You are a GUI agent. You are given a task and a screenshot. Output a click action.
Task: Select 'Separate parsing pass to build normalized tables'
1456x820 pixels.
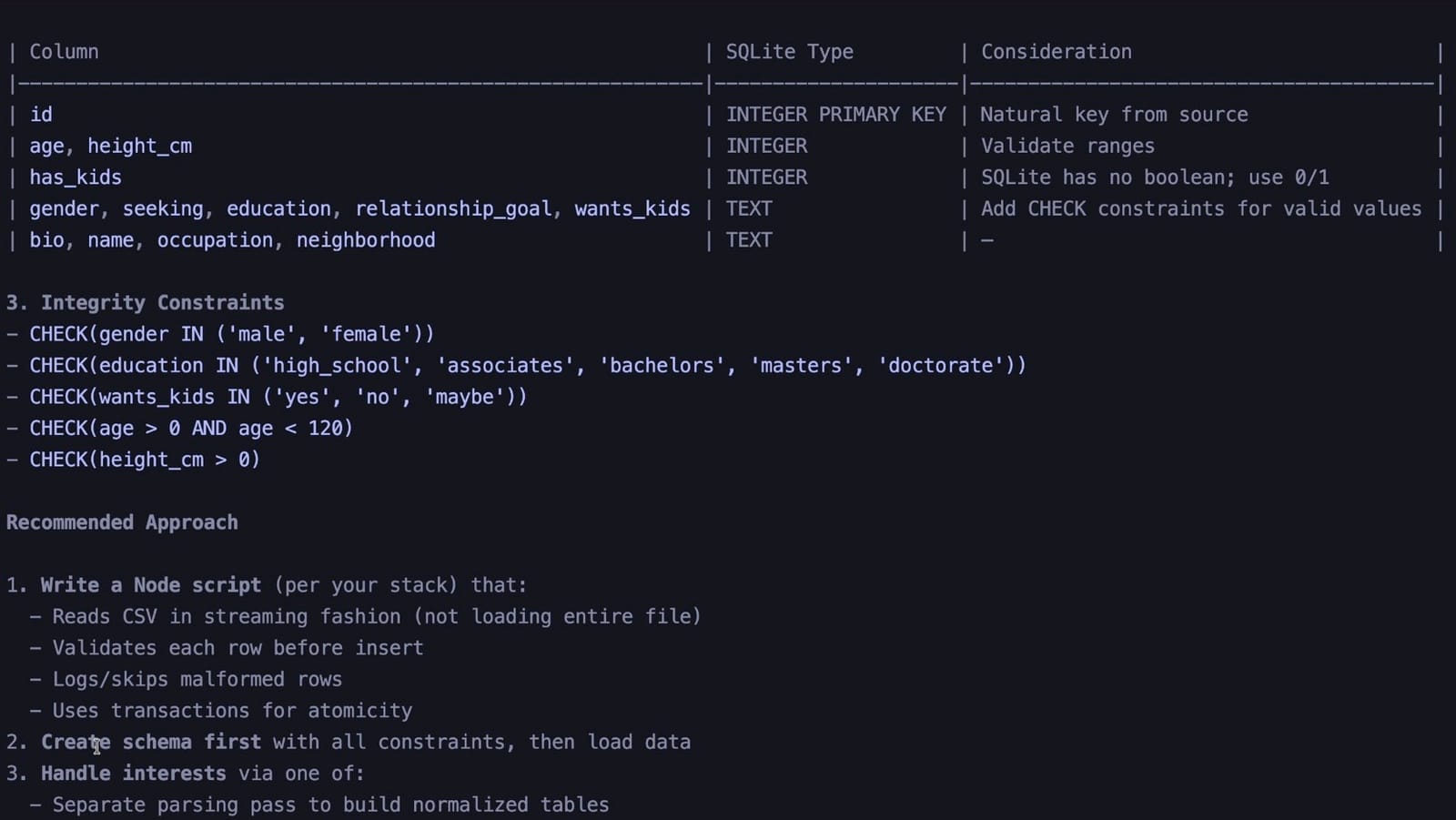pyautogui.click(x=330, y=805)
